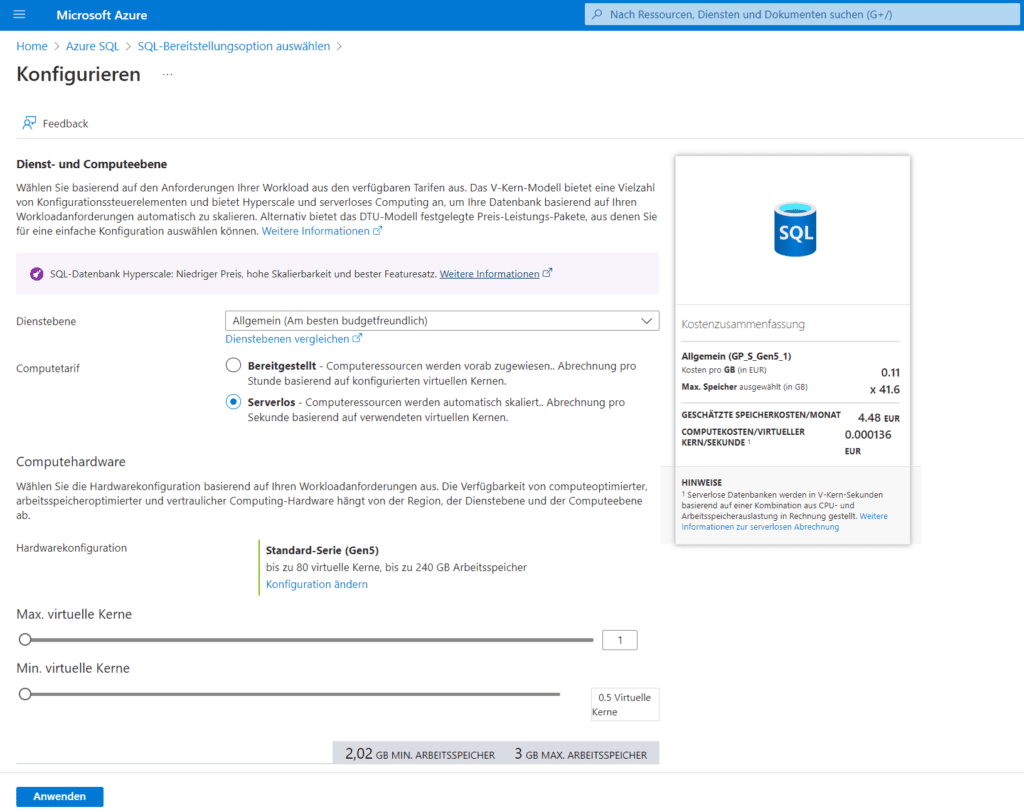Click Max. virtuelle Kerne slider handle
The image size is (1024, 812).
25,640
